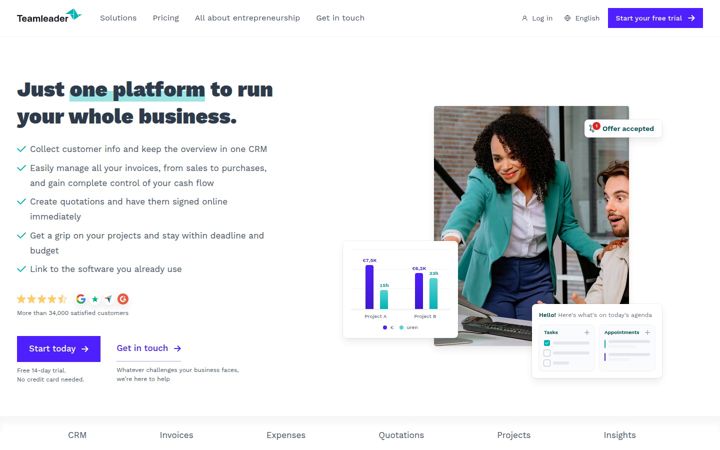Click the star rating row
Viewport: 720px width, 450px height.
[x=42, y=299]
